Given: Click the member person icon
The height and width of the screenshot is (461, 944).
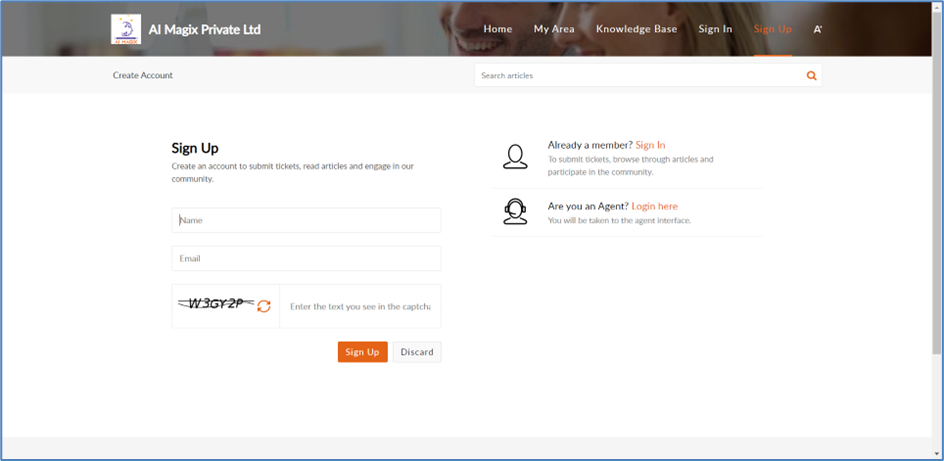Looking at the screenshot, I should click(x=515, y=157).
